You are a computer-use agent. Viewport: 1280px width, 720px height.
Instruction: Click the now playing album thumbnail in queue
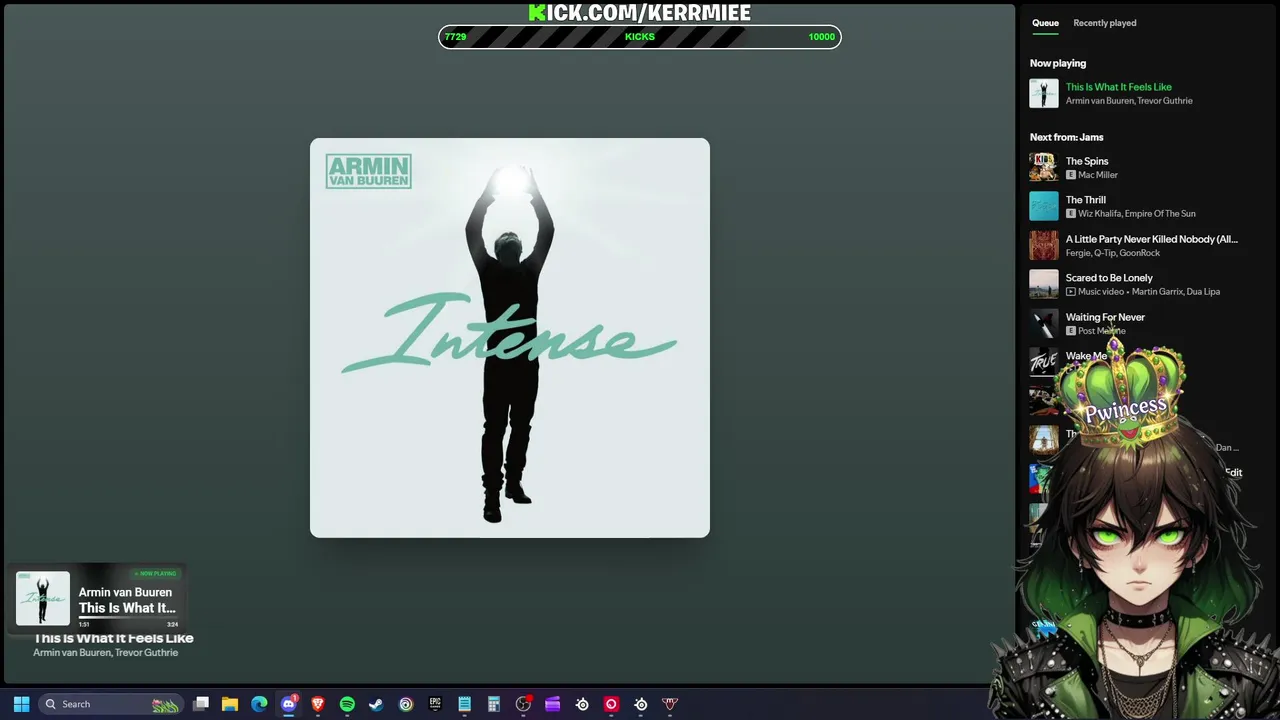pos(1044,93)
